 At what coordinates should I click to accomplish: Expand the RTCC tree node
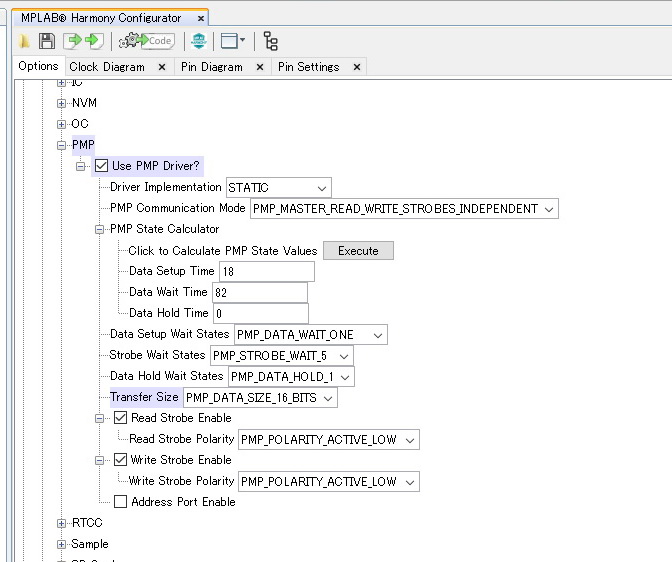61,523
